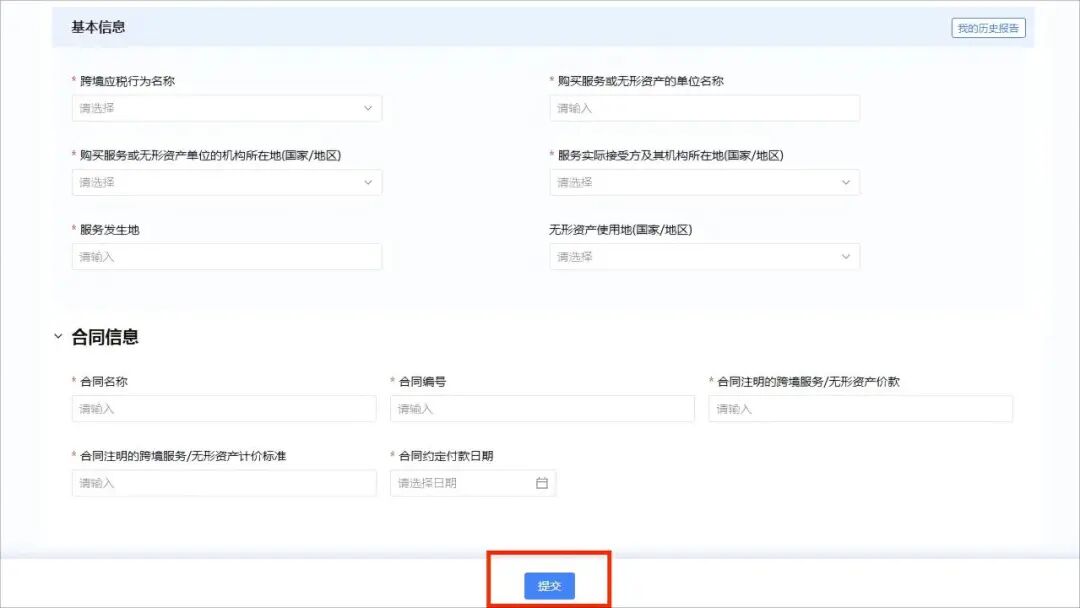Click arrow icon in 服务实际接受方及其机构所在地 selector
The width and height of the screenshot is (1080, 608).
(x=845, y=182)
